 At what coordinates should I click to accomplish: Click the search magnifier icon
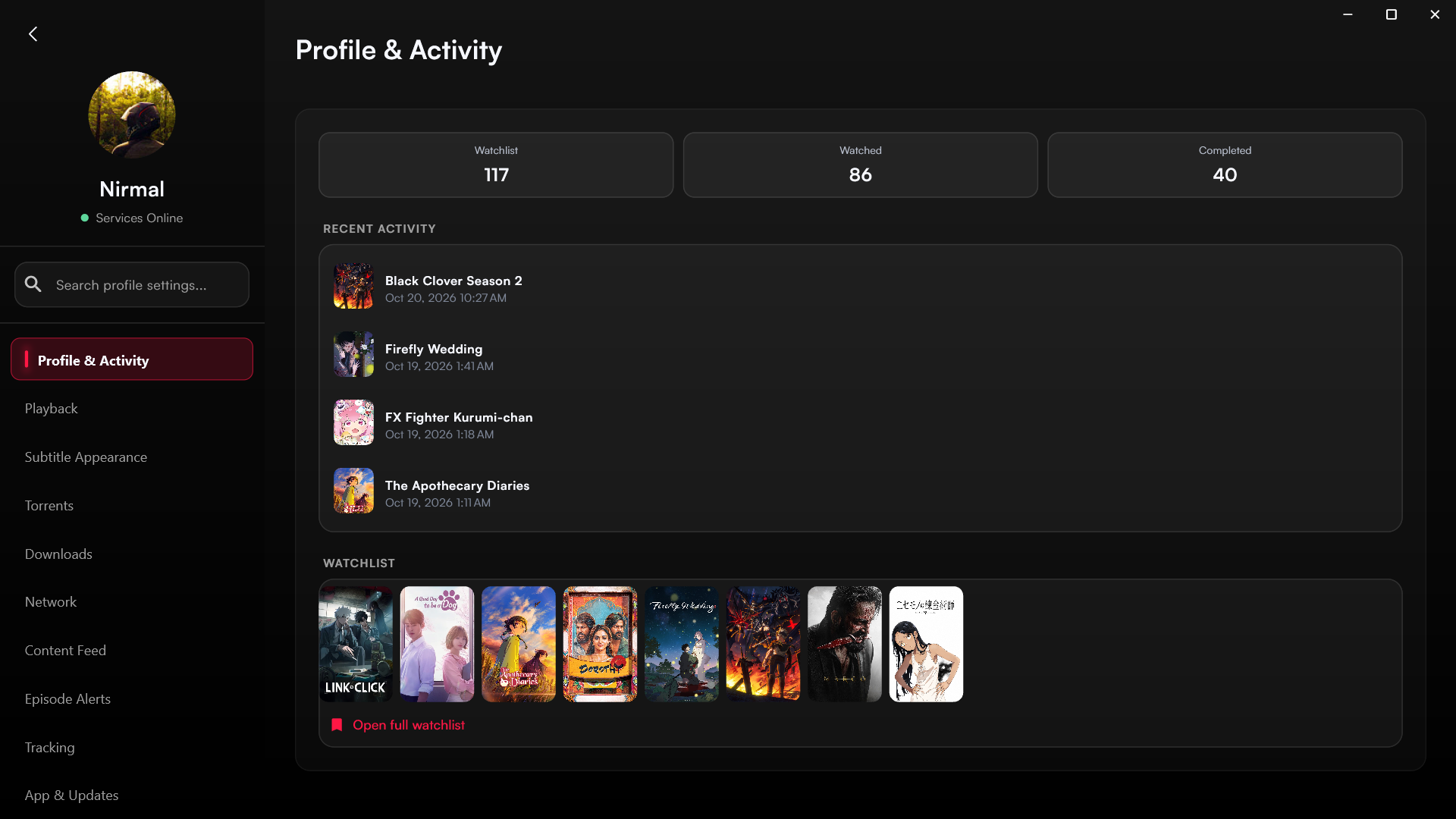click(33, 284)
